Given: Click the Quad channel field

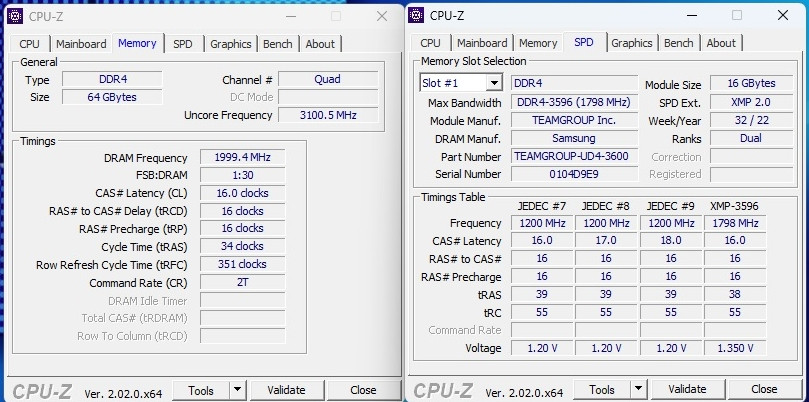Looking at the screenshot, I should 328,79.
